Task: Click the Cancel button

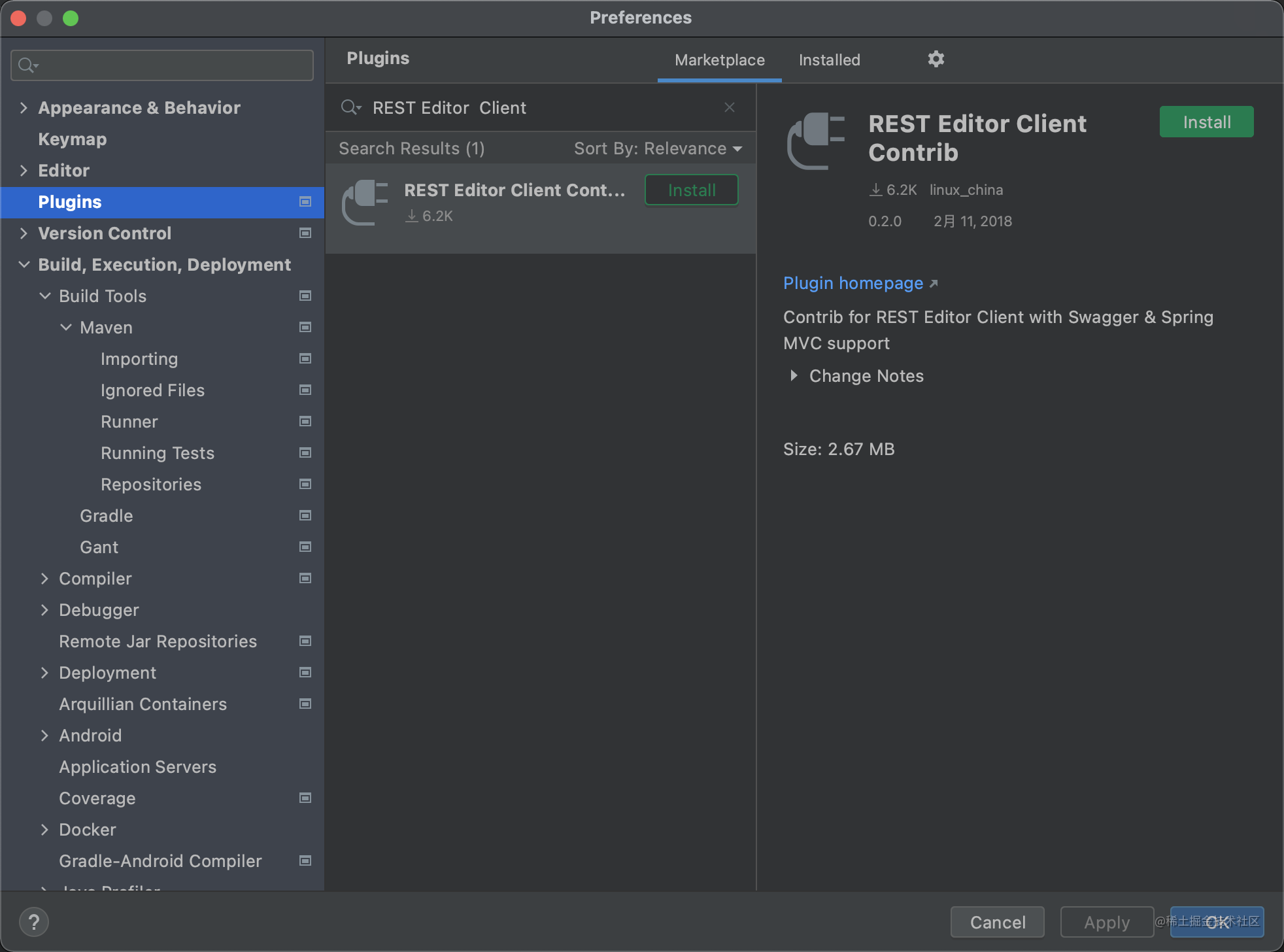Action: tap(998, 922)
